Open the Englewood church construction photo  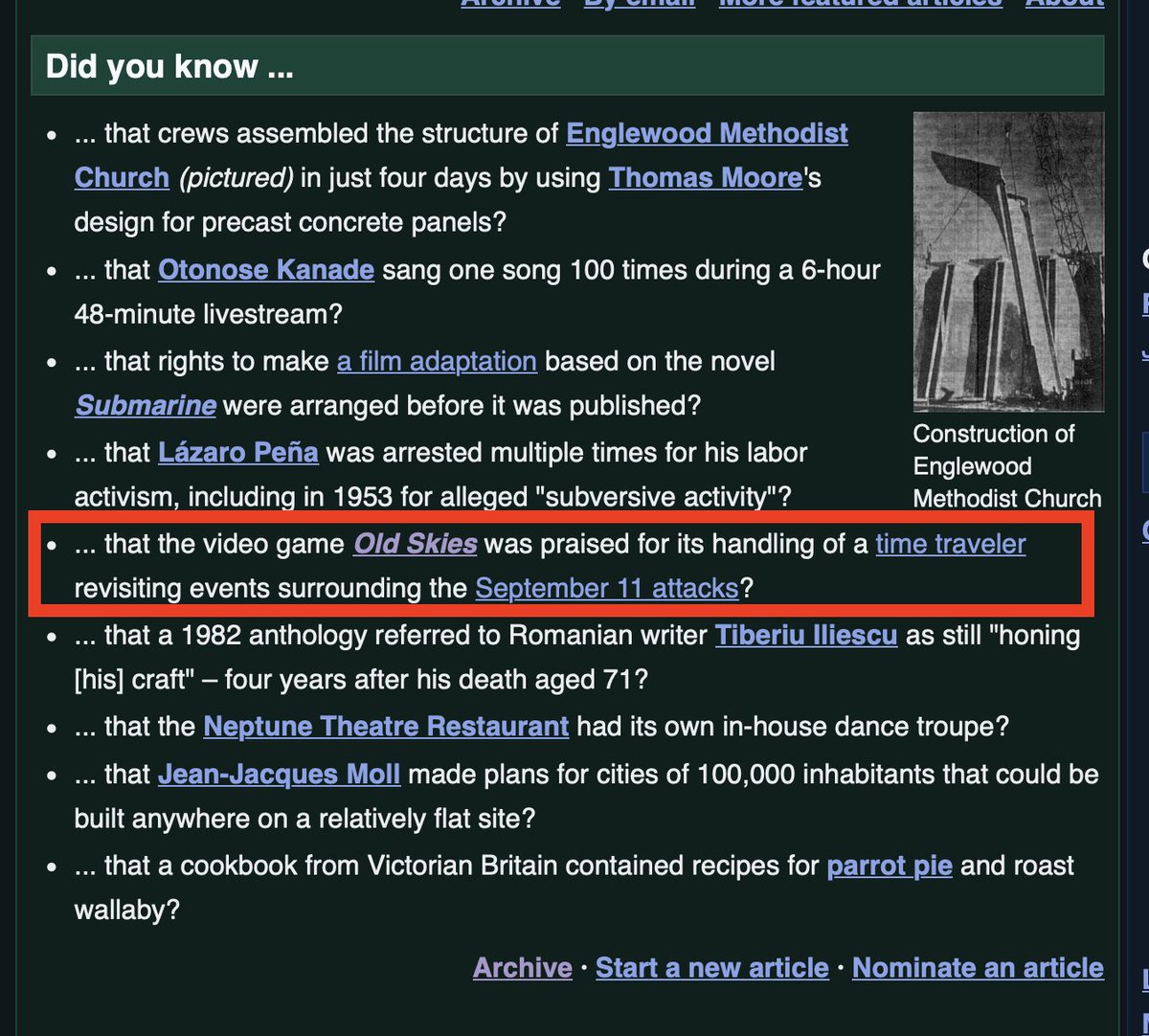pos(1008,261)
